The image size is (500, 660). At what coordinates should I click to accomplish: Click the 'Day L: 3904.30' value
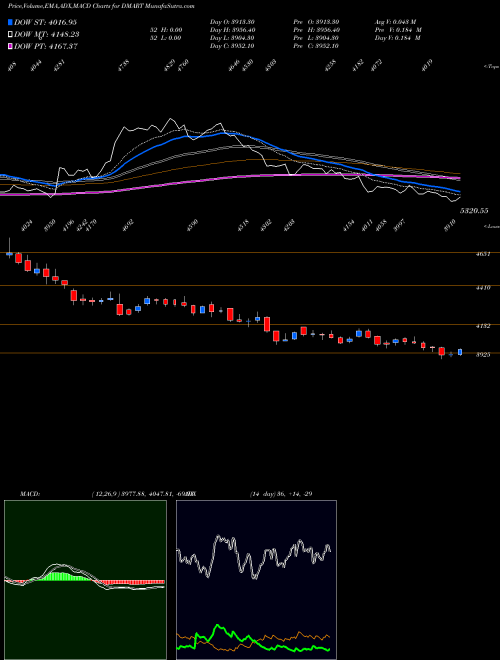pyautogui.click(x=232, y=38)
